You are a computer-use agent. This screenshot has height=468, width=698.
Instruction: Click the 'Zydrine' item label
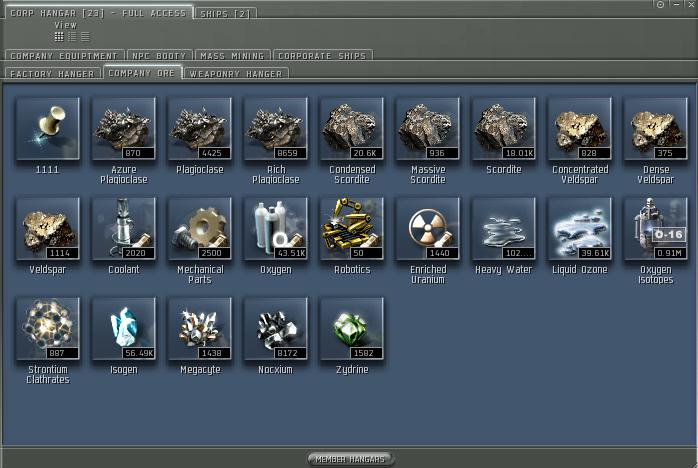pyautogui.click(x=352, y=370)
